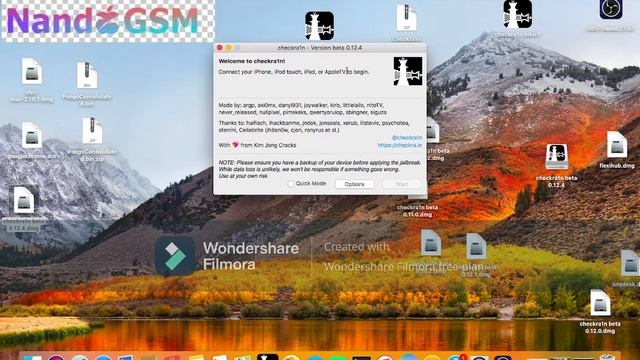This screenshot has width=640, height=360.
Task: Click the 'Welcome to checkra1n!' heading
Action: pos(252,61)
